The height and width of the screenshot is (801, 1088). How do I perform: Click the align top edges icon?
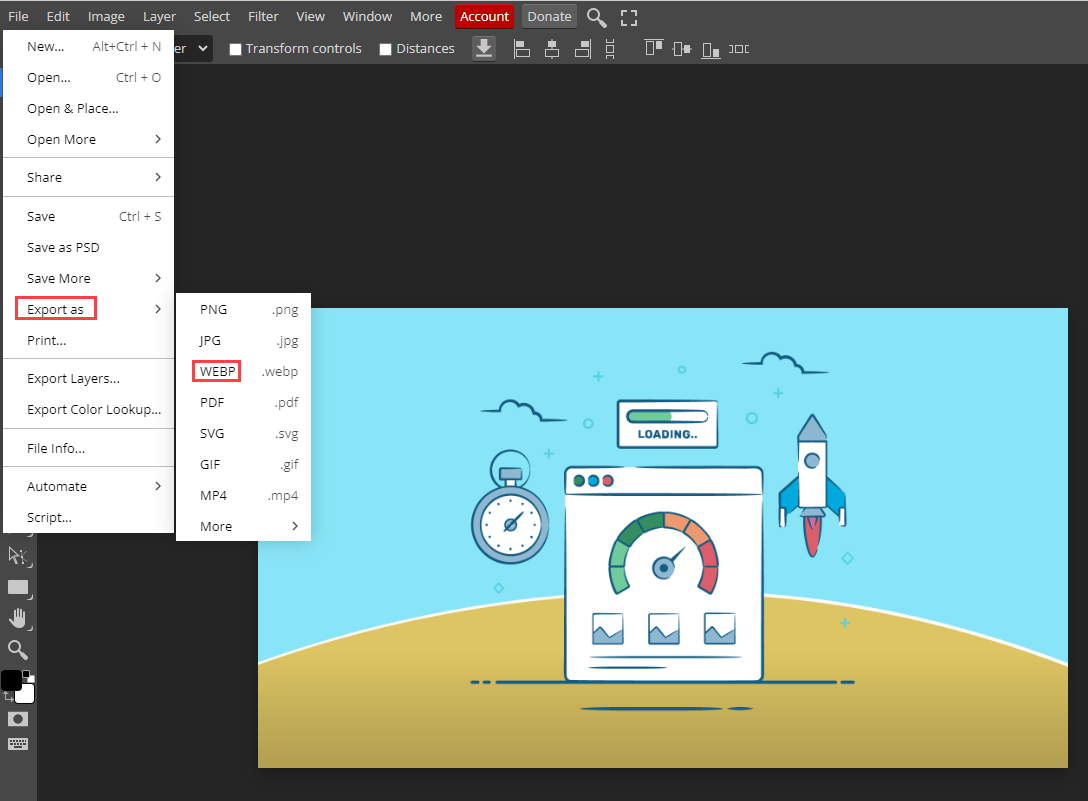[x=654, y=48]
